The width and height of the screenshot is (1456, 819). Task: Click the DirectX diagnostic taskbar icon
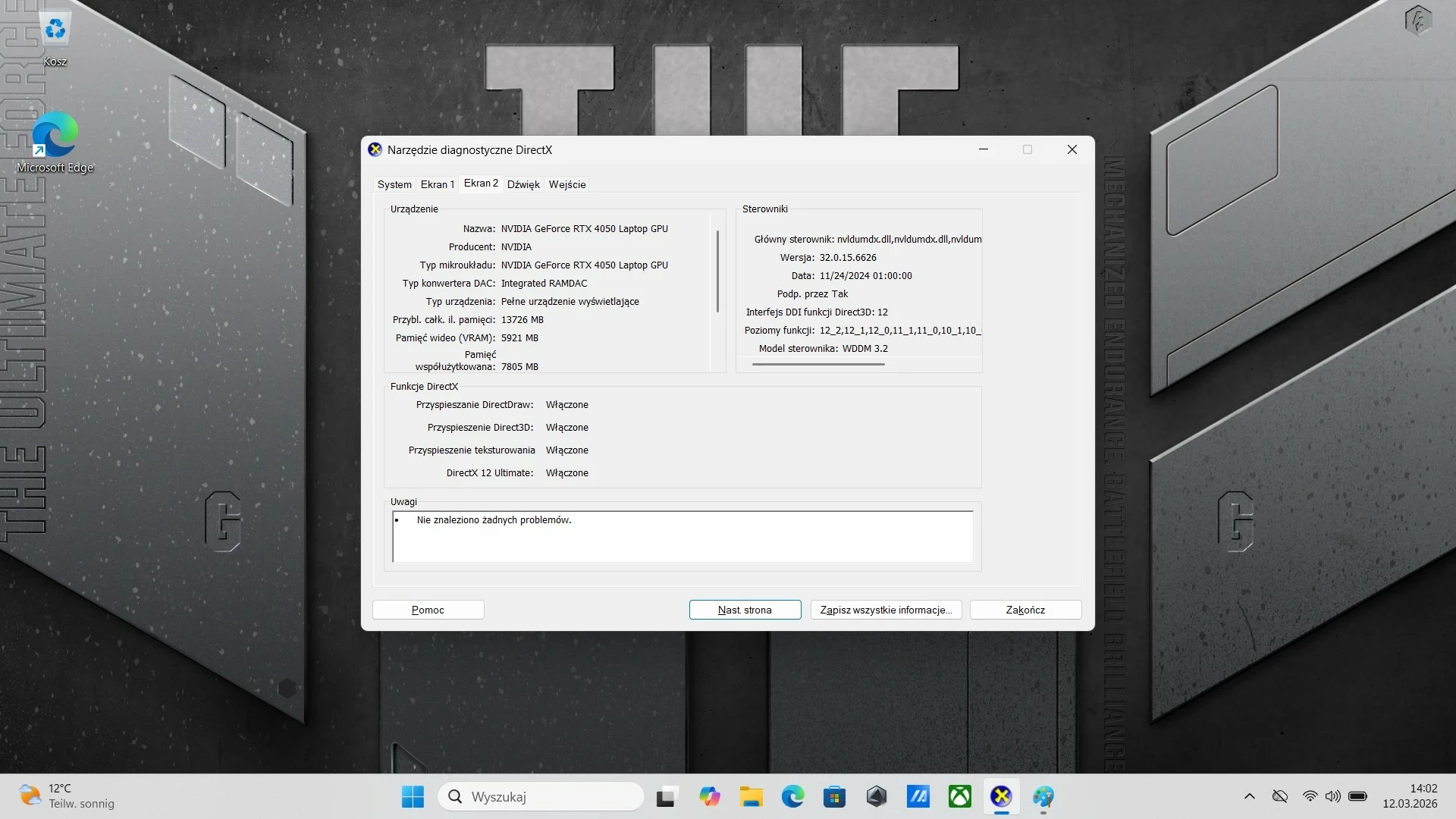coord(1001,796)
